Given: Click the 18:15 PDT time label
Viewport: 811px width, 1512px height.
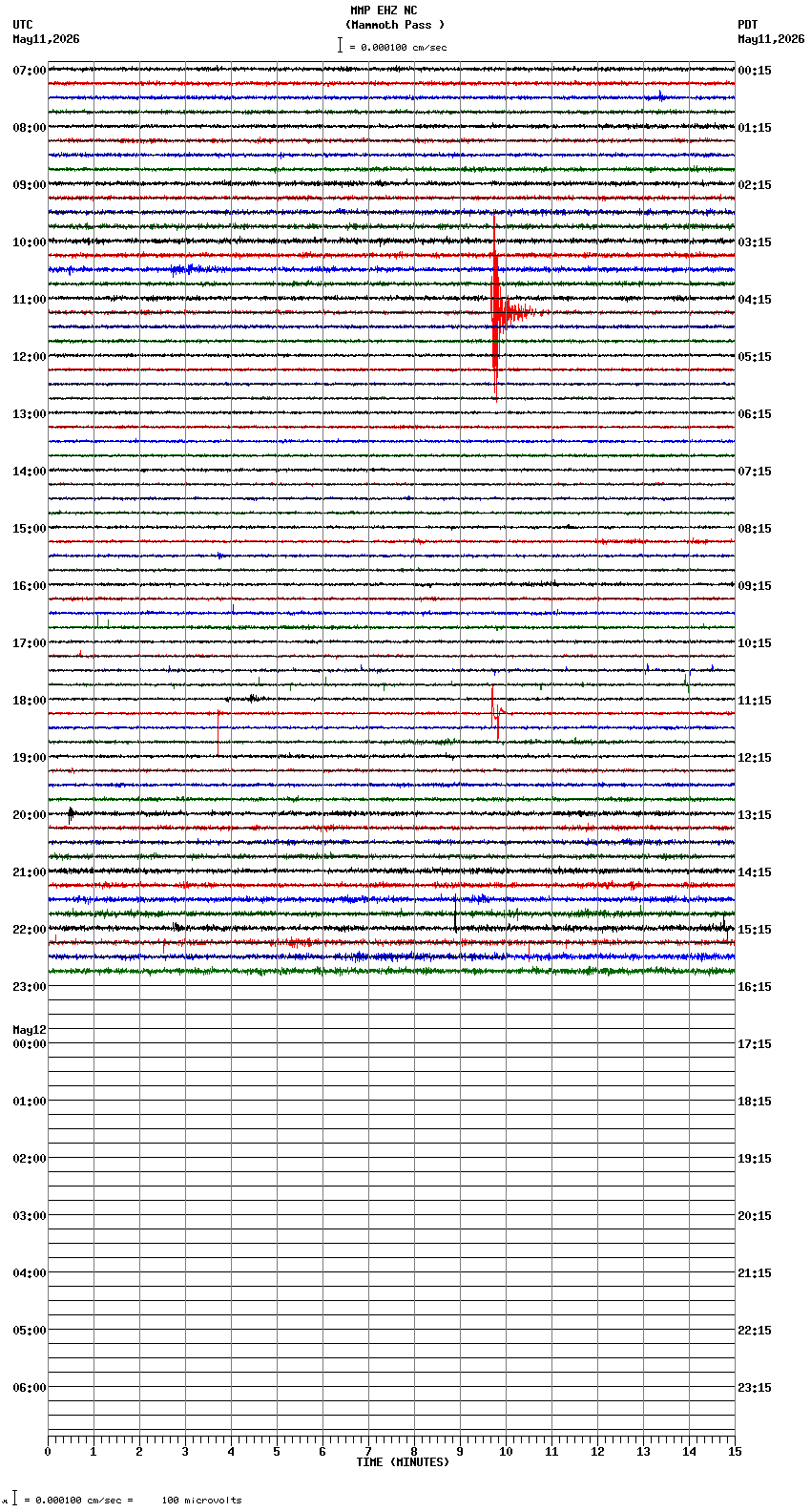Looking at the screenshot, I should click(755, 1102).
